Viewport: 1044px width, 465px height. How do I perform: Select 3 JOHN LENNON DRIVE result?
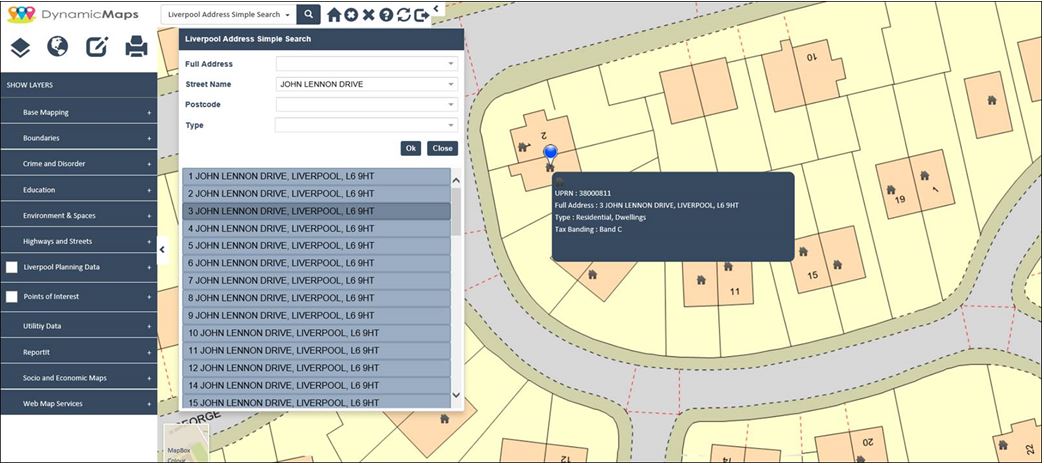coord(316,211)
